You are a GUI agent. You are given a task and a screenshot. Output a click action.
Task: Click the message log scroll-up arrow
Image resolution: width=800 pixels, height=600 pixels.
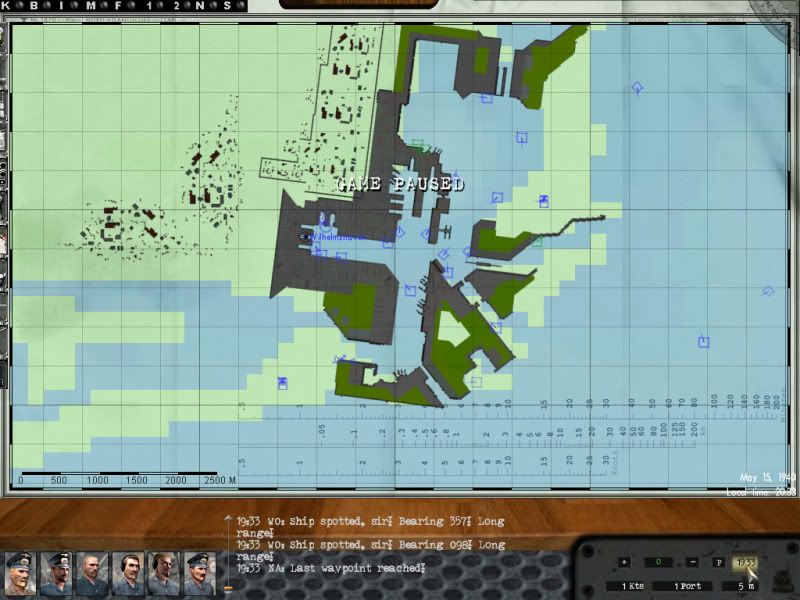pos(228,520)
